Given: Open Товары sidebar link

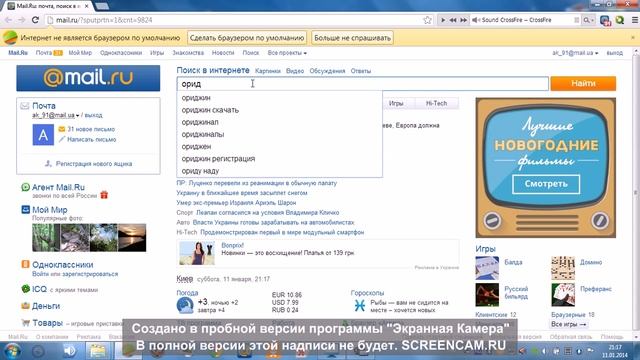Looking at the screenshot, I should [47, 323].
